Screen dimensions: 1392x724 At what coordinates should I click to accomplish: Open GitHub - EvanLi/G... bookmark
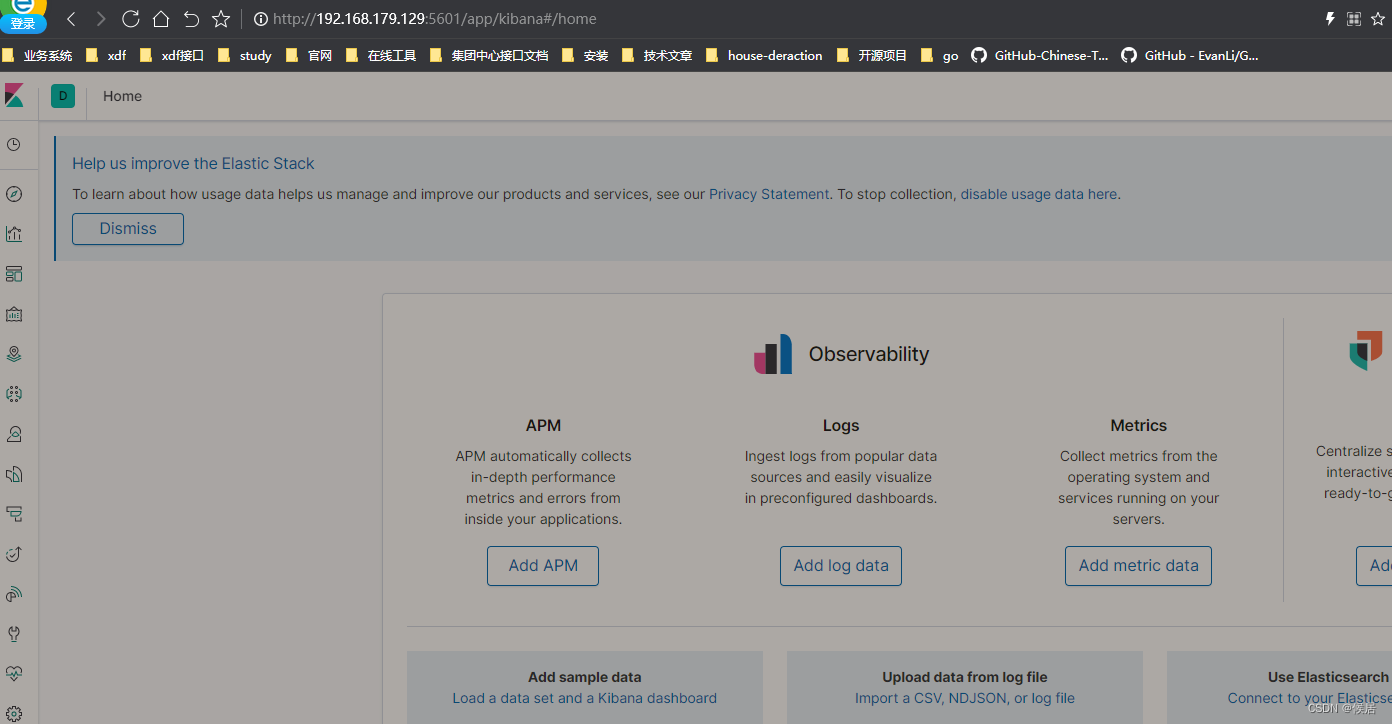pyautogui.click(x=1189, y=56)
